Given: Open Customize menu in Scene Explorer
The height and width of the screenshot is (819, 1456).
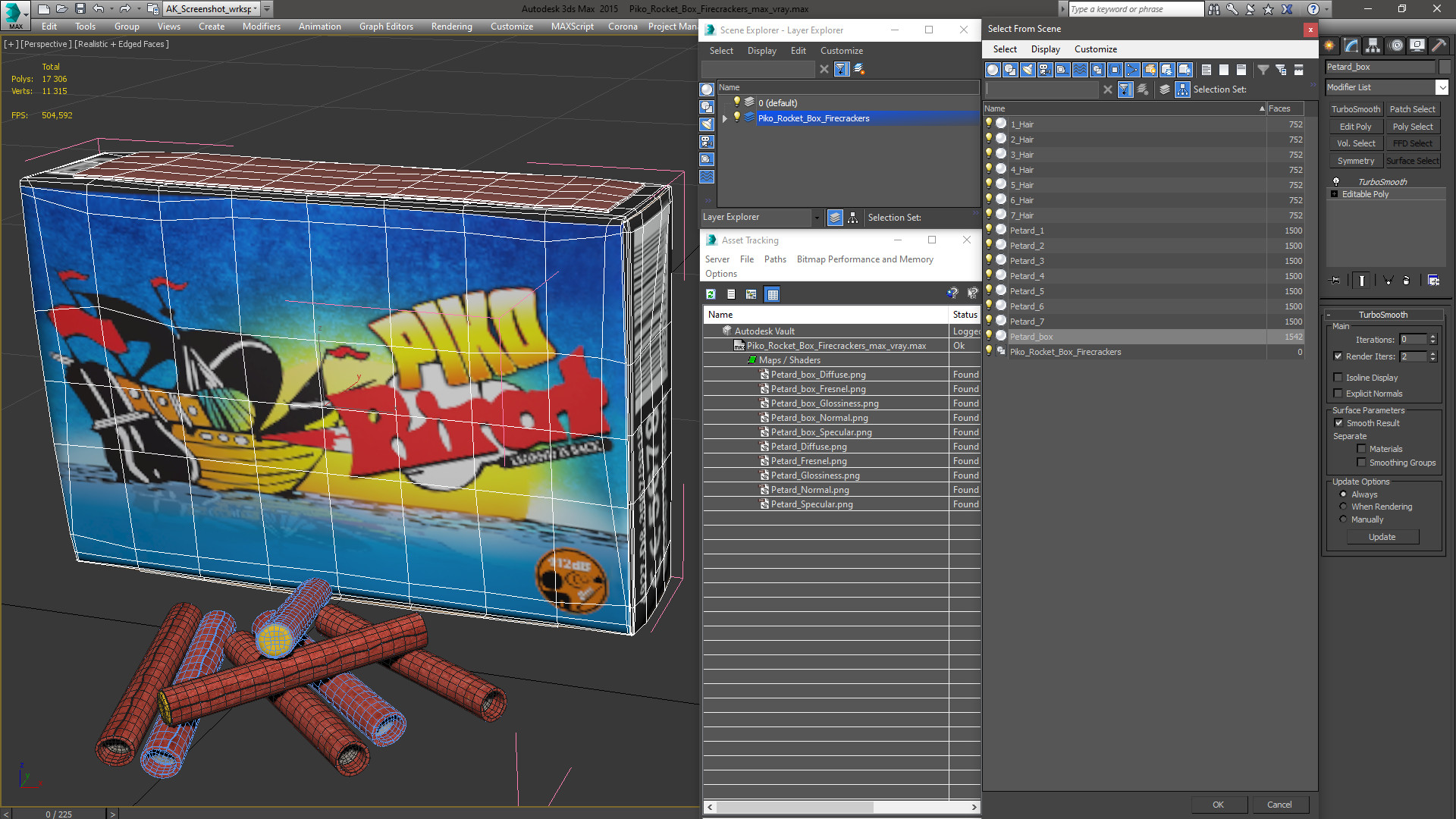Looking at the screenshot, I should pyautogui.click(x=841, y=51).
